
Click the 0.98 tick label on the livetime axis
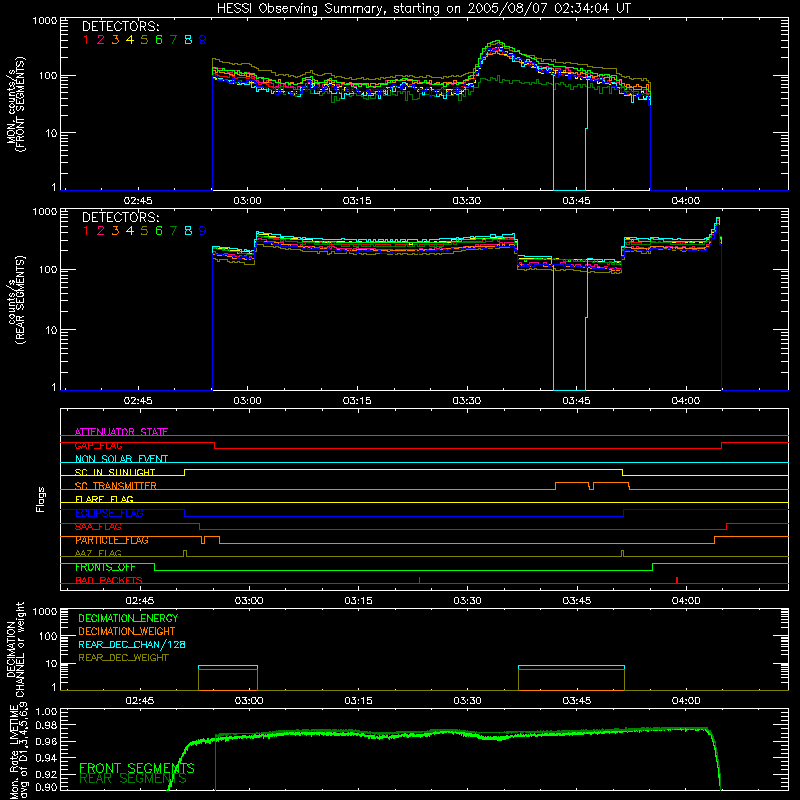45,726
